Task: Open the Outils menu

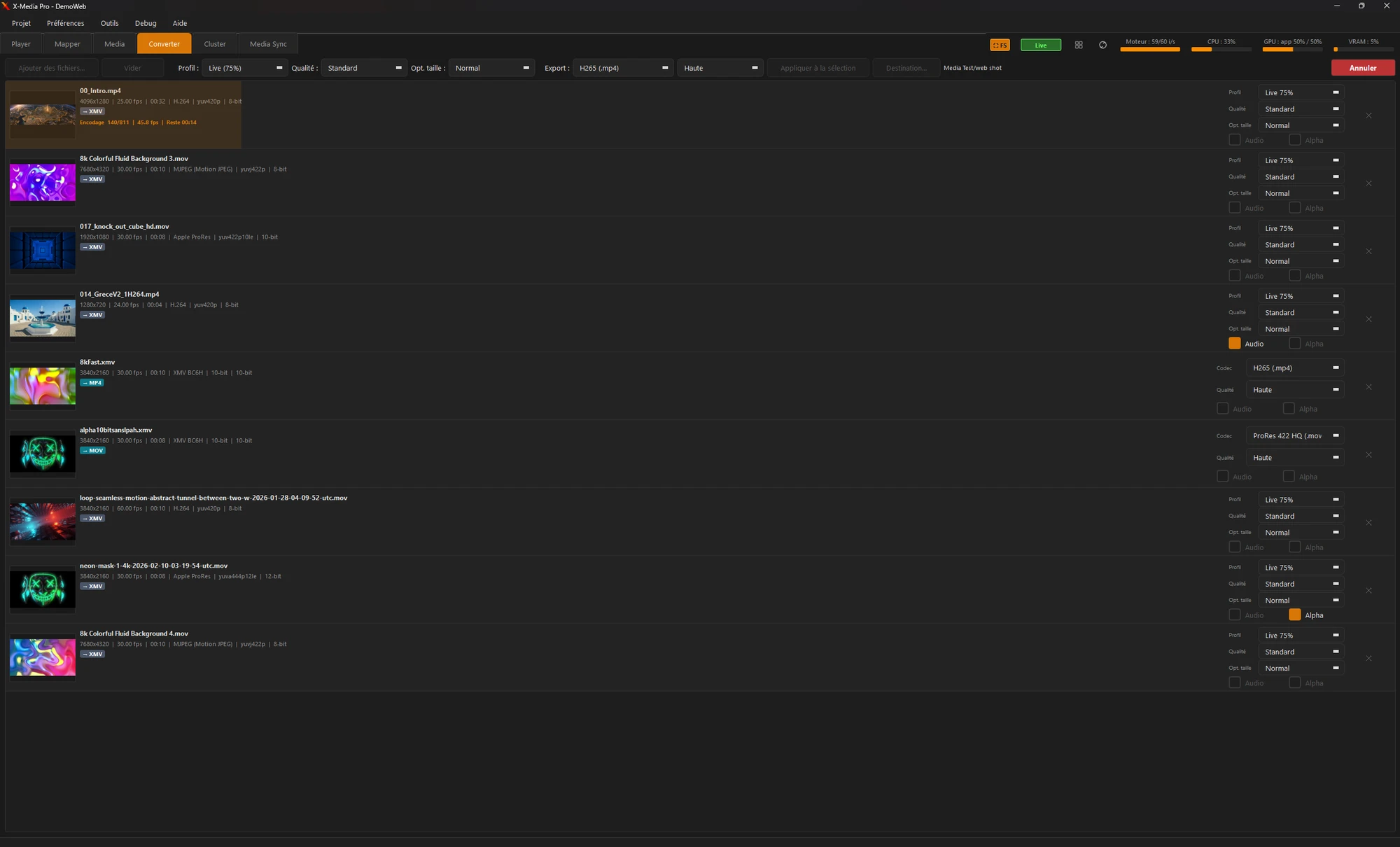Action: click(109, 23)
